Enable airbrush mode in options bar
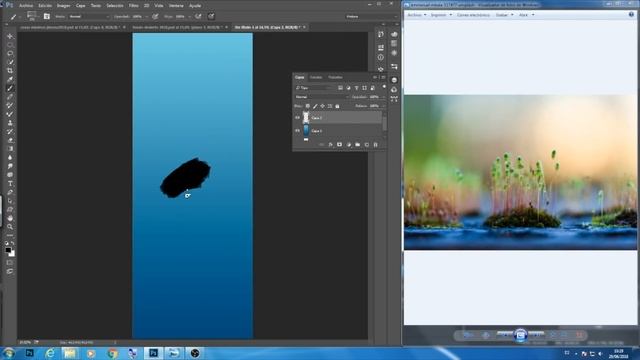 point(198,17)
